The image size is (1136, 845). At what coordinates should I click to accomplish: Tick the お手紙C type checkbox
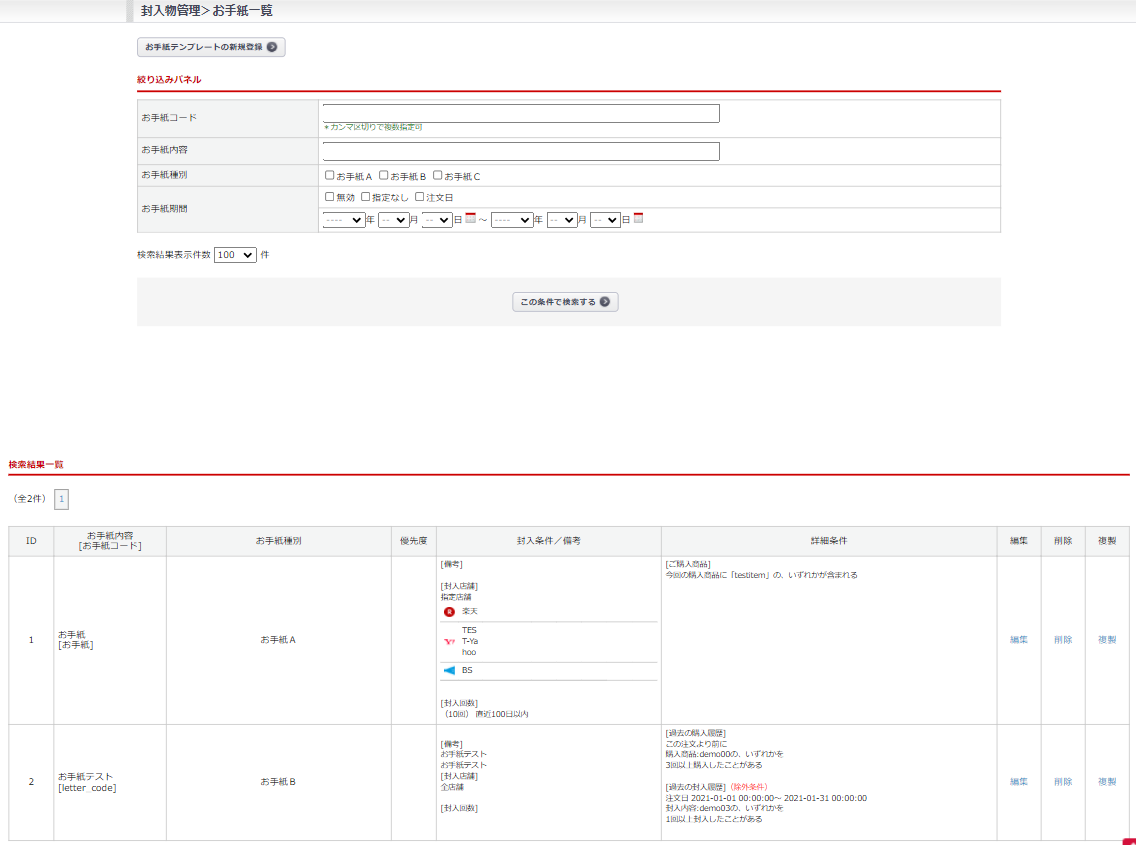[438, 175]
